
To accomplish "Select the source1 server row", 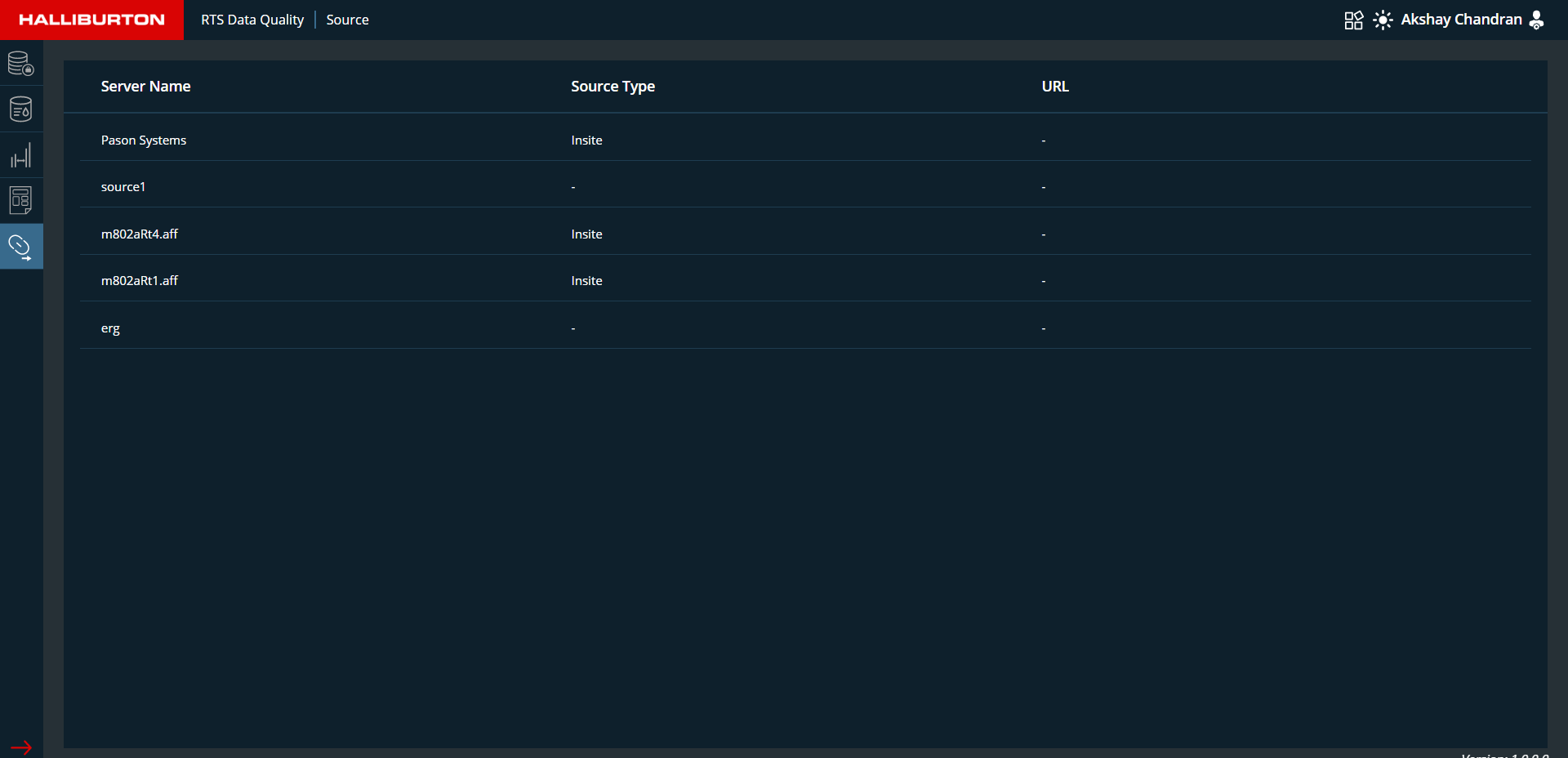I will point(123,187).
